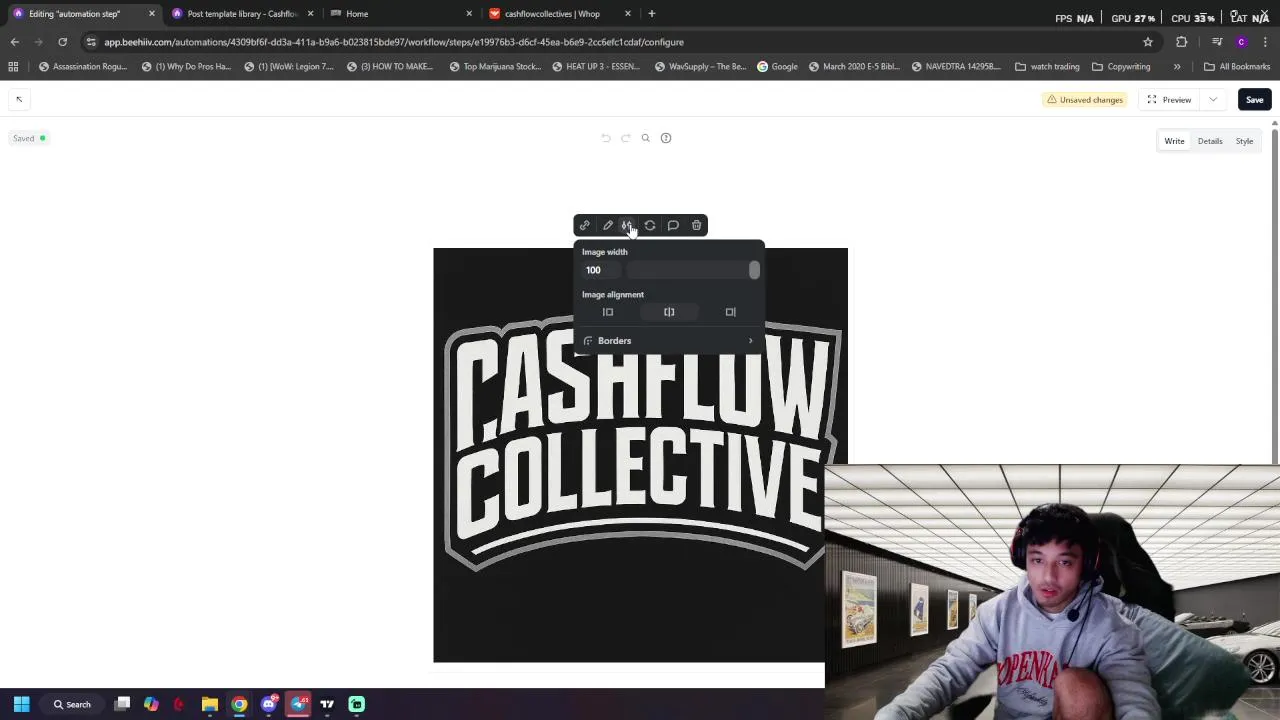Screen dimensions: 1280x720
Task: Open Telegram from the taskbar
Action: coord(298,704)
